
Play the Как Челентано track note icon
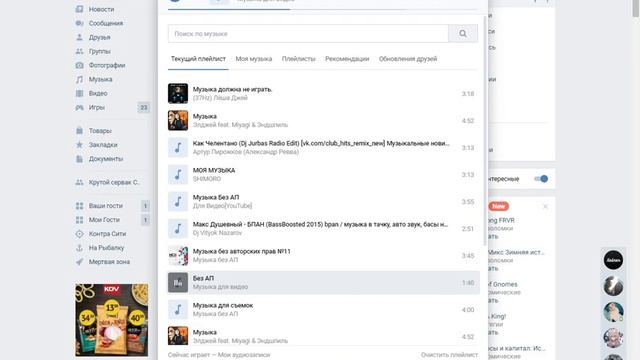coord(178,148)
